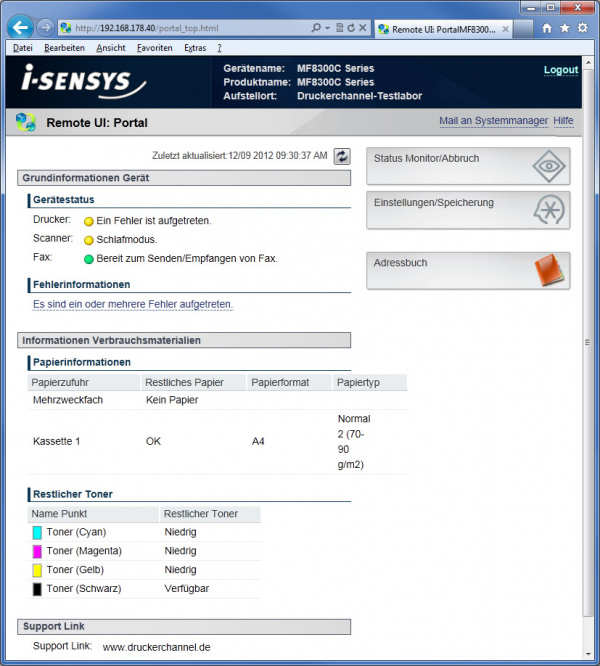The width and height of the screenshot is (600, 666).
Task: Click the Logout link
Action: coord(560,70)
